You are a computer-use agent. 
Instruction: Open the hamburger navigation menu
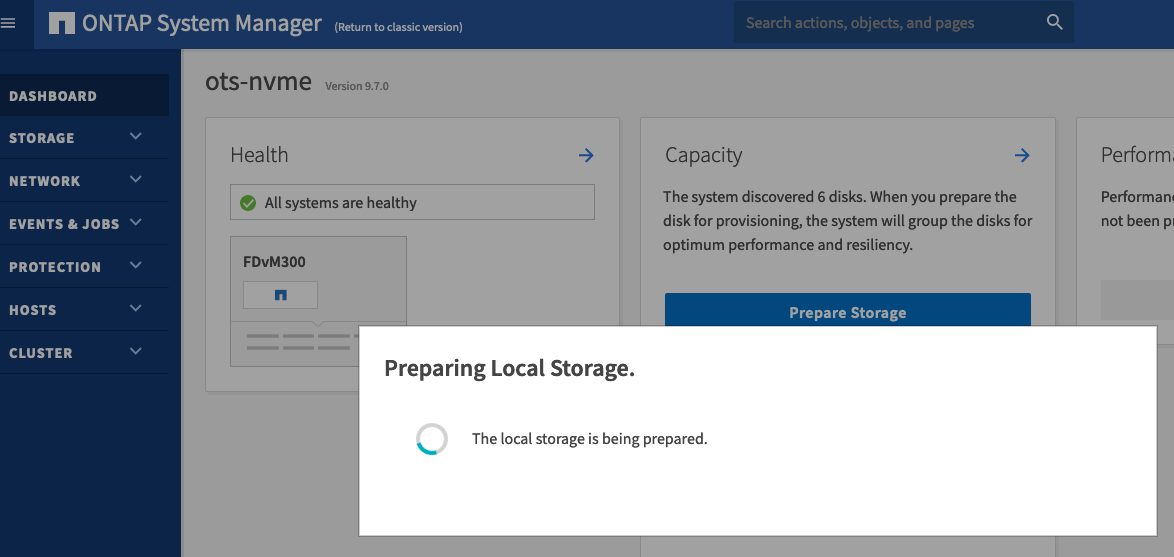click(x=9, y=23)
